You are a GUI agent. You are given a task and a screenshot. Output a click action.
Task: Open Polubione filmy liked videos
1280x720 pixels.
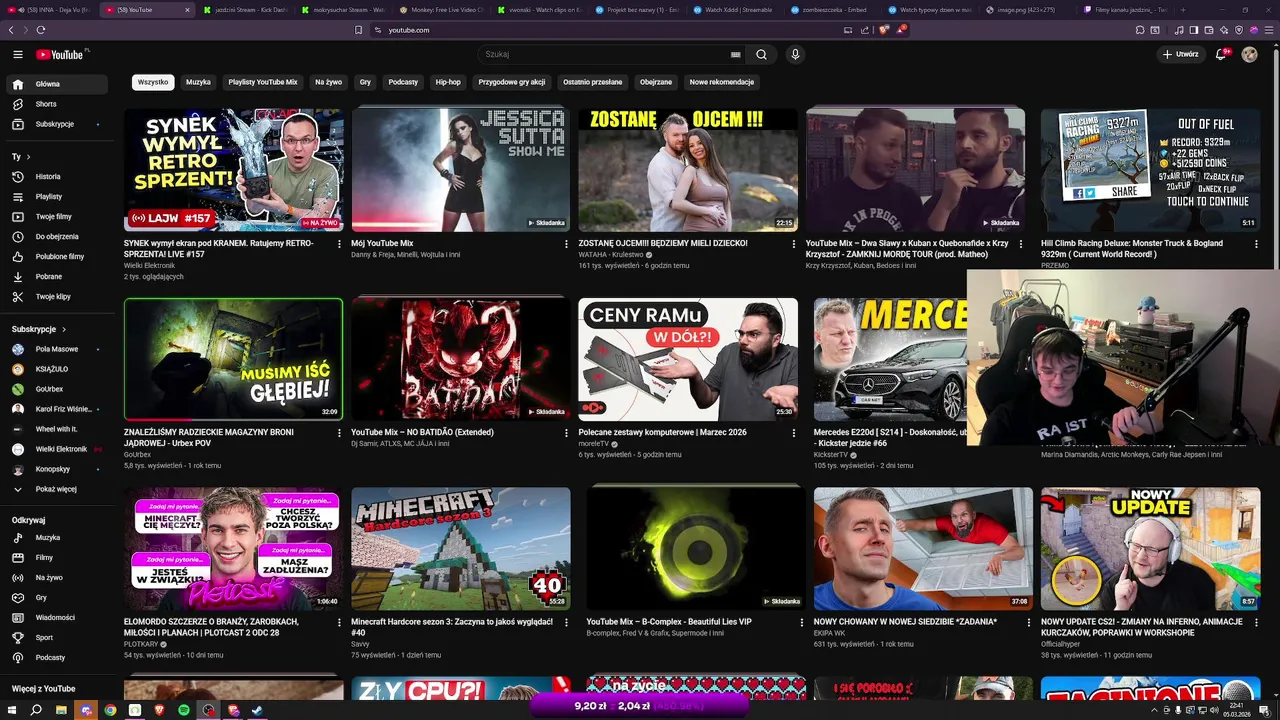pyautogui.click(x=56, y=256)
